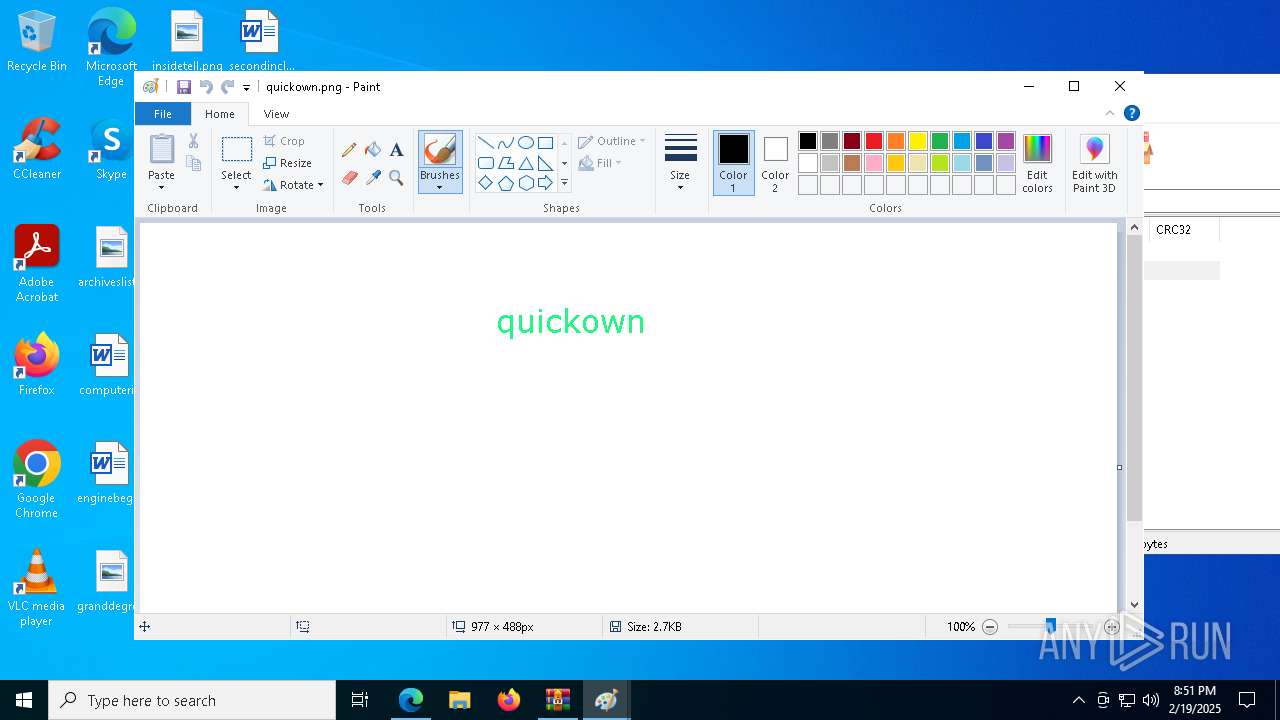This screenshot has height=720, width=1280.
Task: Collapse the ribbon with chevron
Action: pyautogui.click(x=1110, y=113)
